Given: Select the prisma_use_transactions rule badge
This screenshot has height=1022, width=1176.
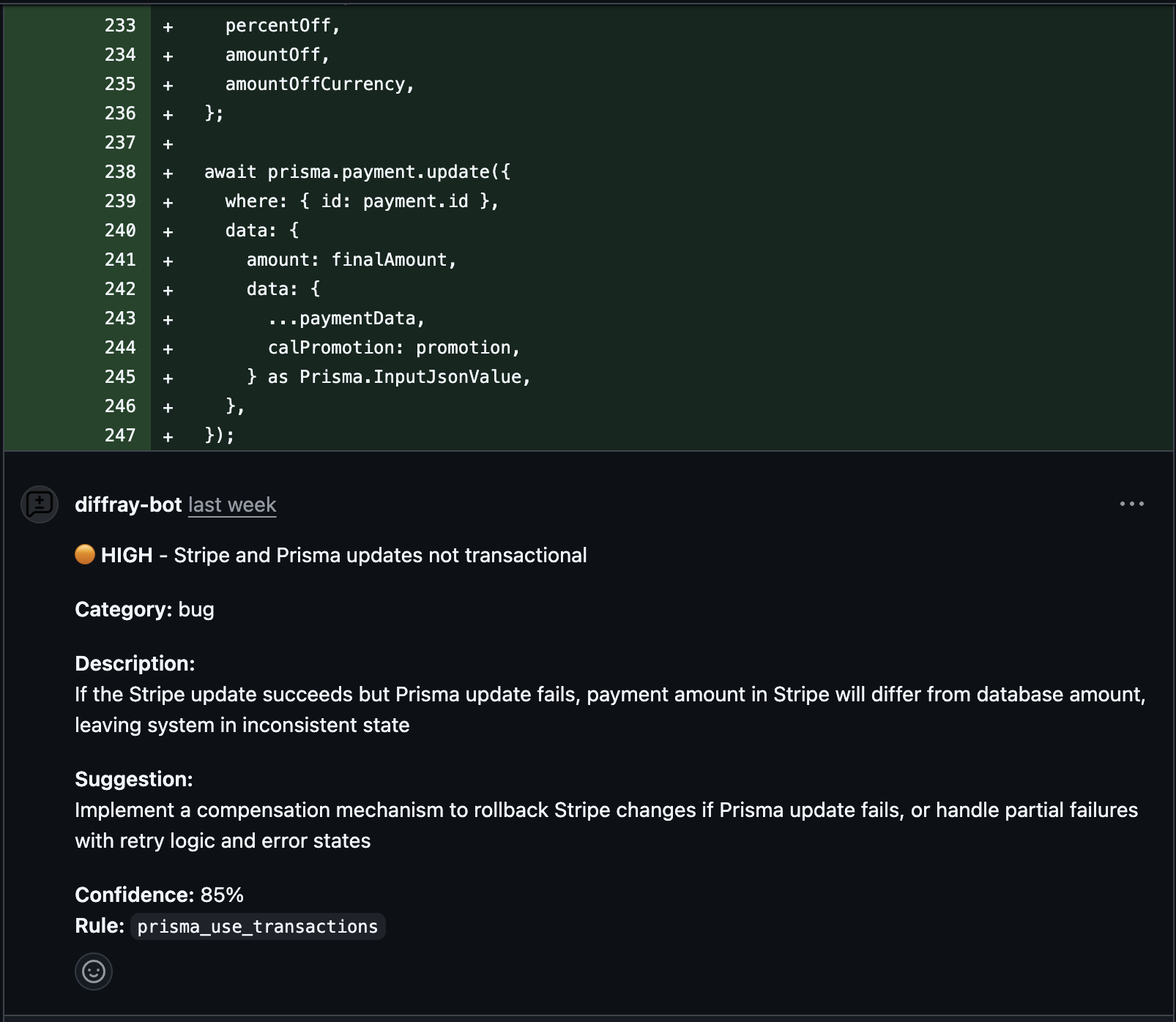Looking at the screenshot, I should coord(255,926).
